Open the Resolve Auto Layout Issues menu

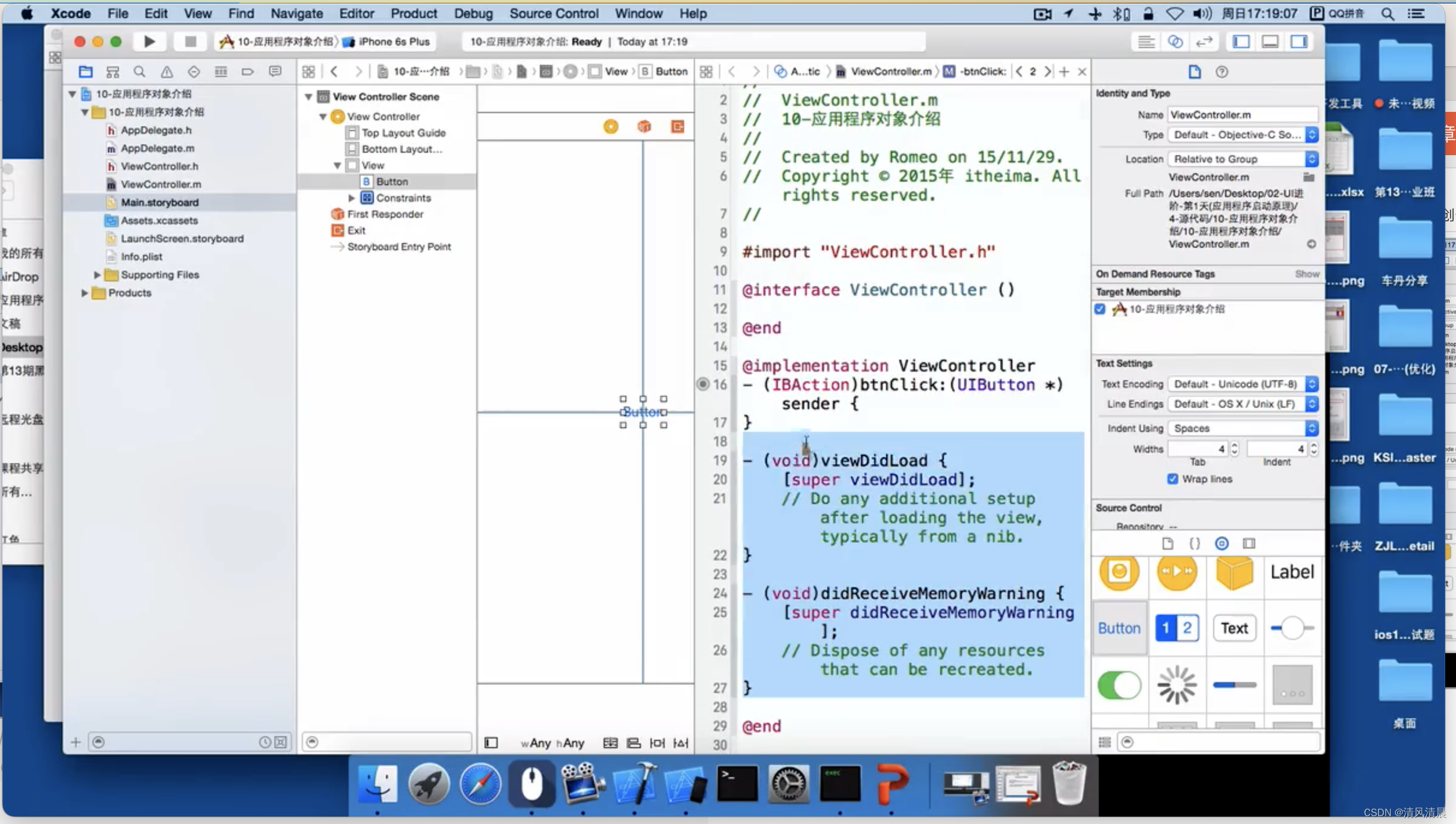(681, 743)
